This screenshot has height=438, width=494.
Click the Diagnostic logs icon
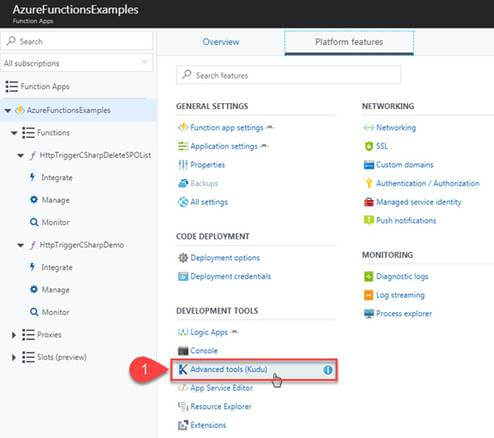tap(369, 276)
